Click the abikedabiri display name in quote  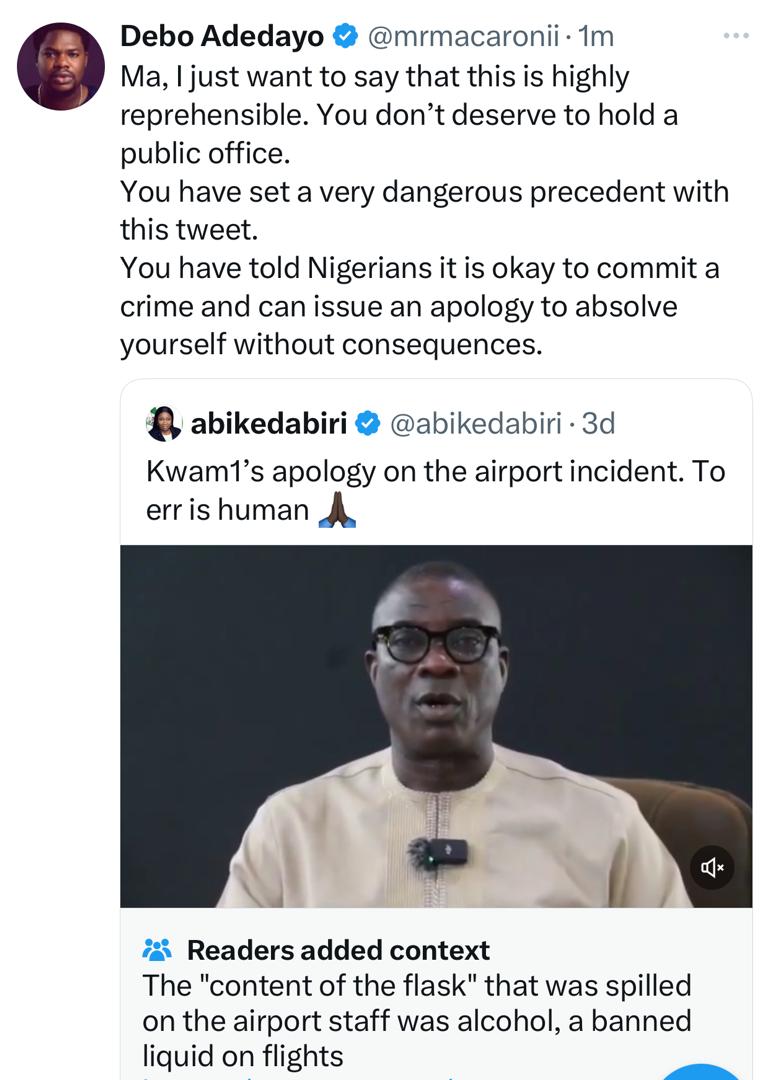[x=268, y=424]
